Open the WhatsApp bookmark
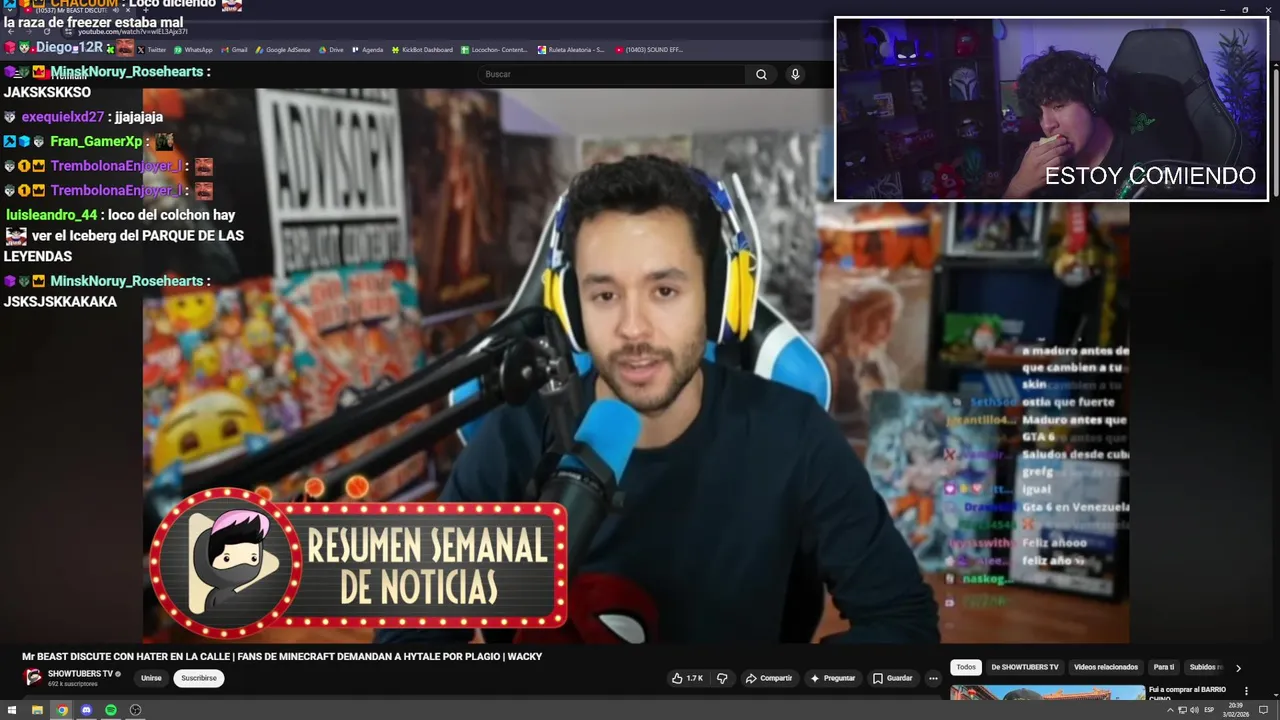 [x=193, y=50]
